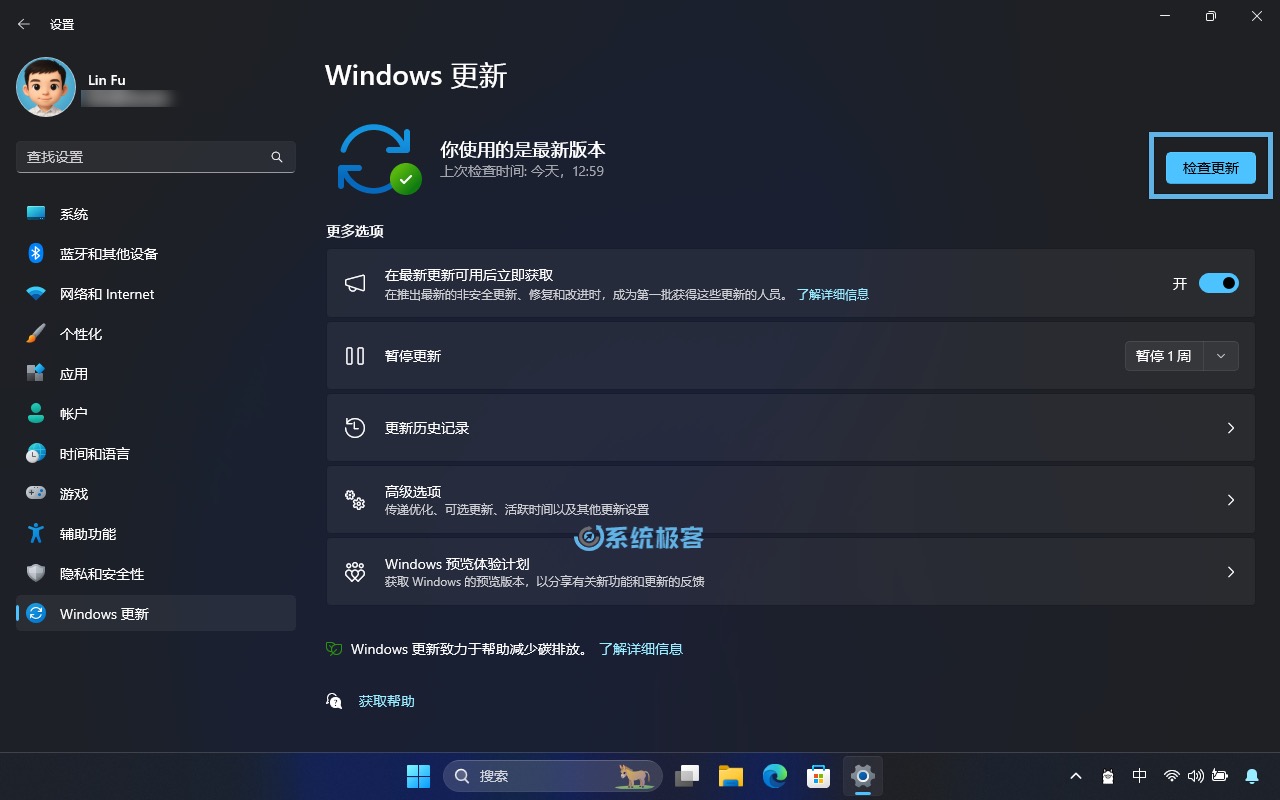The width and height of the screenshot is (1280, 800).
Task: Open the notification bell icon
Action: 1252,776
